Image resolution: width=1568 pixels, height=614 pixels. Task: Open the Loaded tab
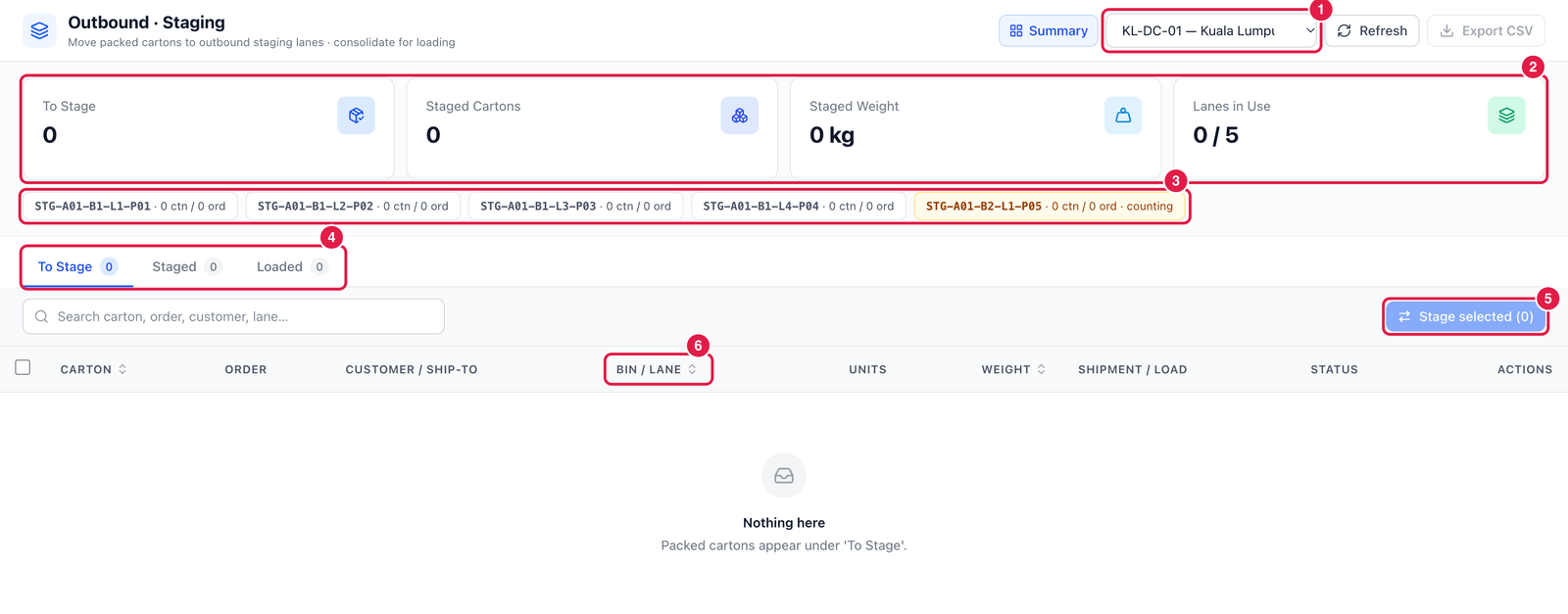[x=291, y=266]
